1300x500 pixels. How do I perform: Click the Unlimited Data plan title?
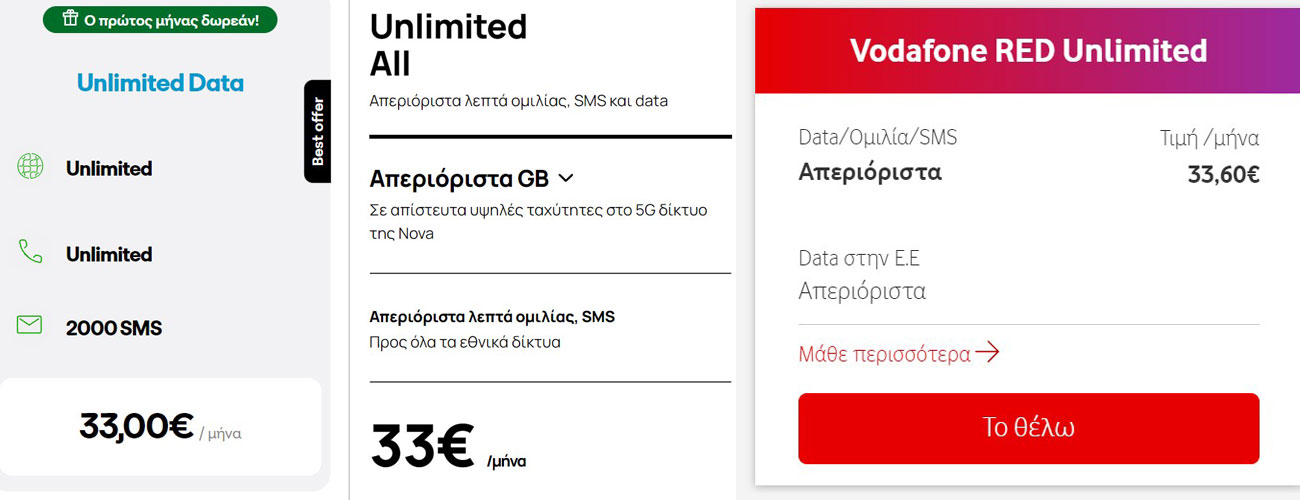coord(160,82)
